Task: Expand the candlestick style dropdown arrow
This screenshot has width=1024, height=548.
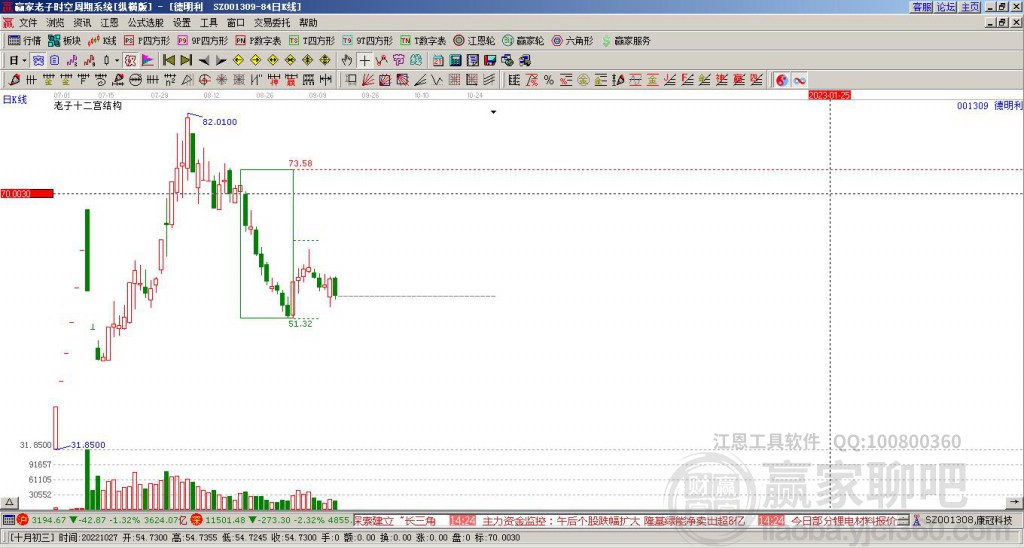Action: click(x=117, y=60)
